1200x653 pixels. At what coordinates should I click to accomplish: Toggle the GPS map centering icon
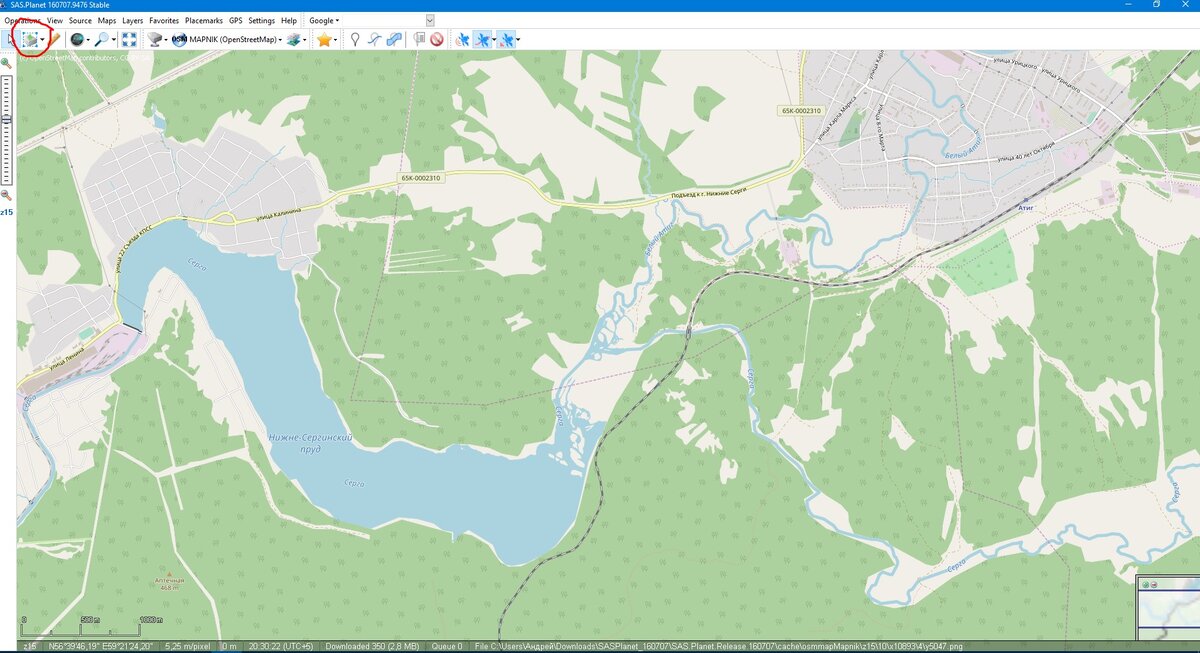pos(508,40)
